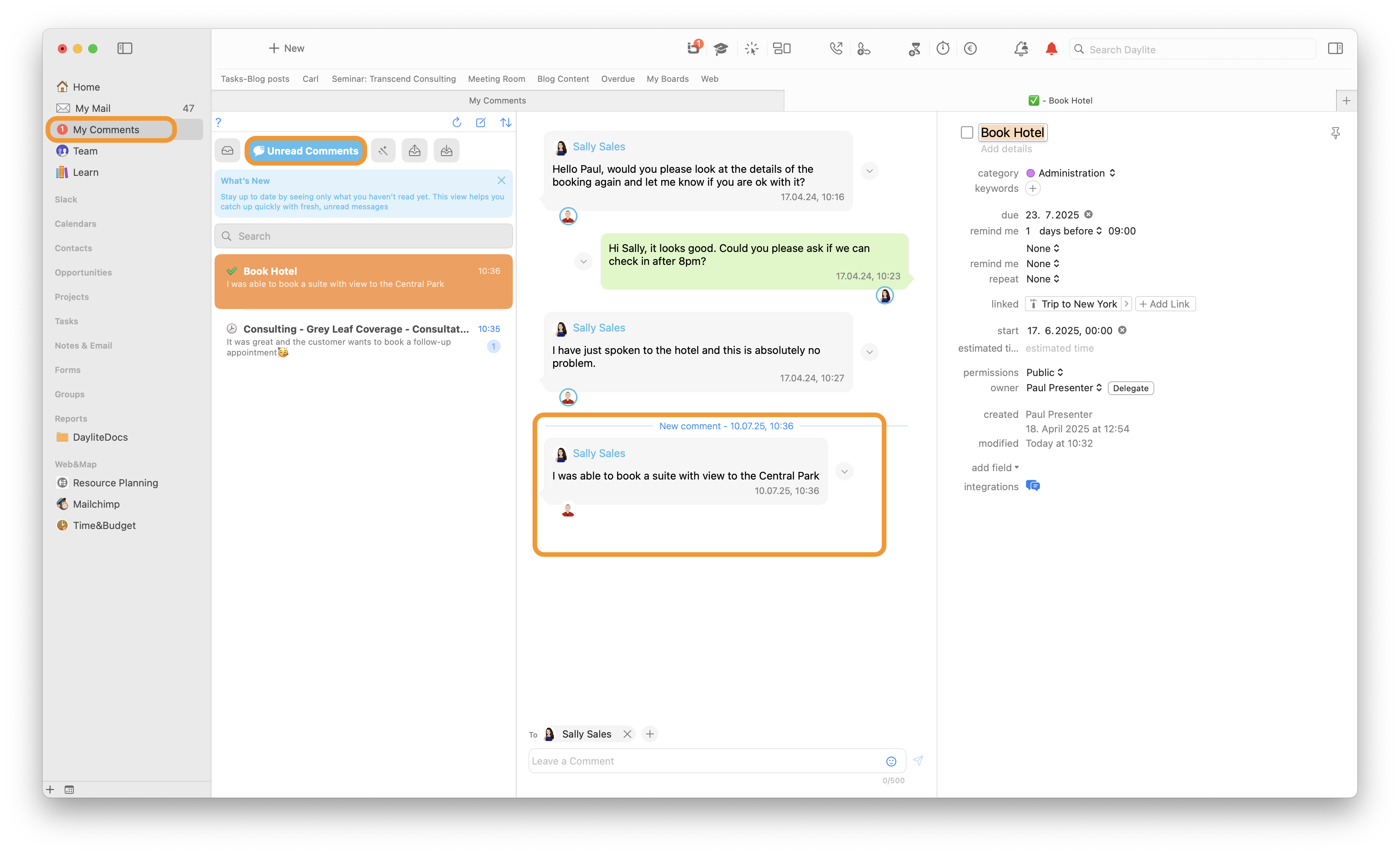Image resolution: width=1400 pixels, height=854 pixels.
Task: Expand options for Central Park suite comment
Action: pos(844,471)
